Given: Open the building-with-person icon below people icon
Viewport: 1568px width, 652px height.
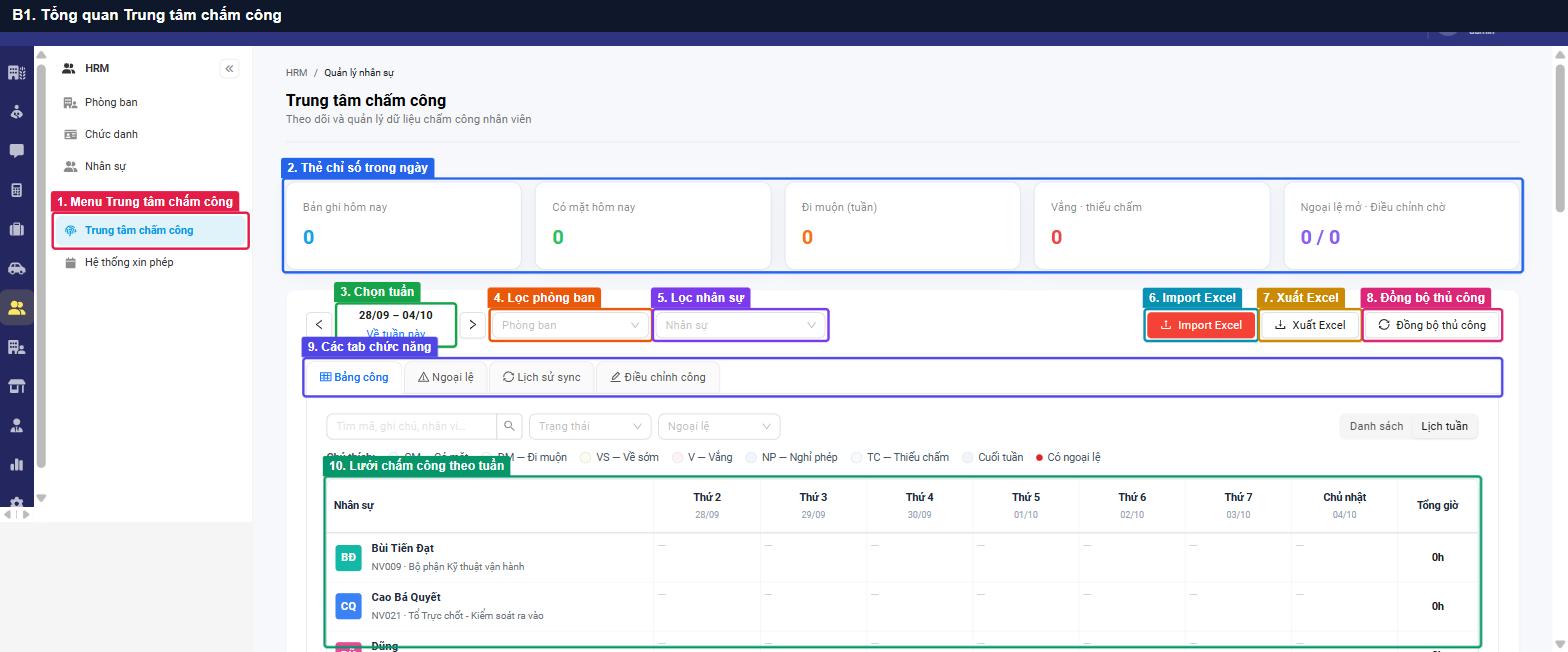Looking at the screenshot, I should tap(16, 347).
